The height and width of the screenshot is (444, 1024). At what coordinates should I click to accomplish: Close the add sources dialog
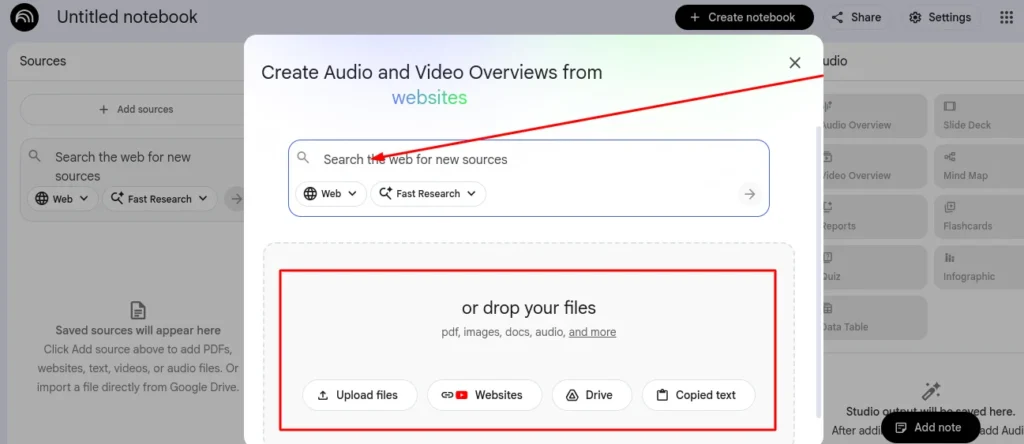point(795,63)
